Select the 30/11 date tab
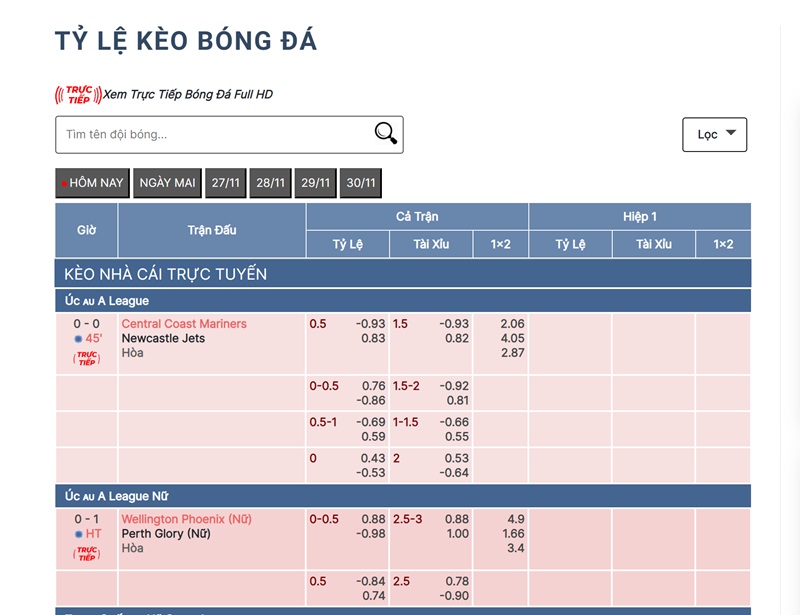This screenshot has width=800, height=615. pos(360,183)
